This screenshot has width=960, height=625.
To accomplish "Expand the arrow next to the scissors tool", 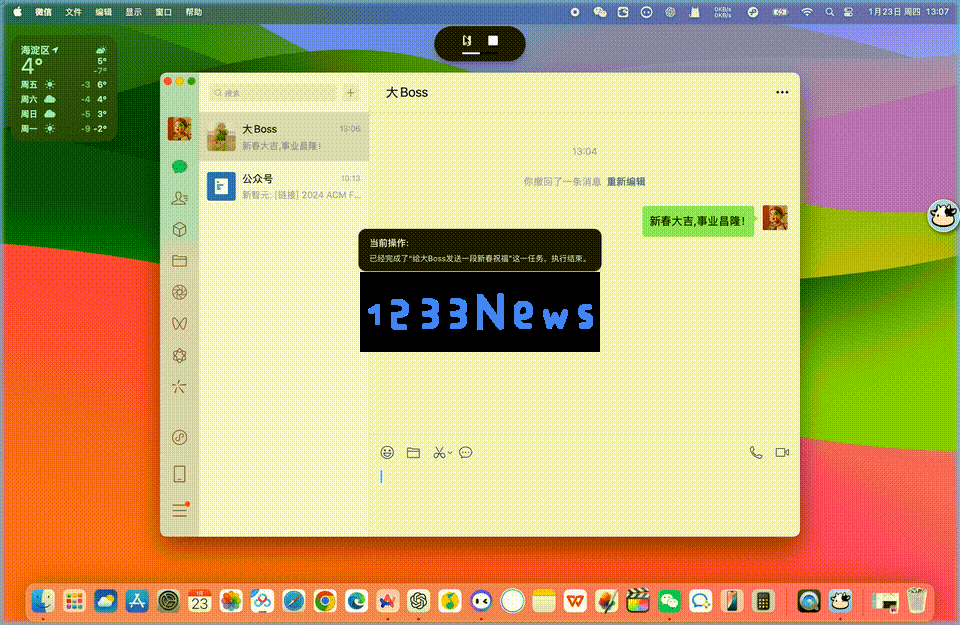I will pos(450,453).
